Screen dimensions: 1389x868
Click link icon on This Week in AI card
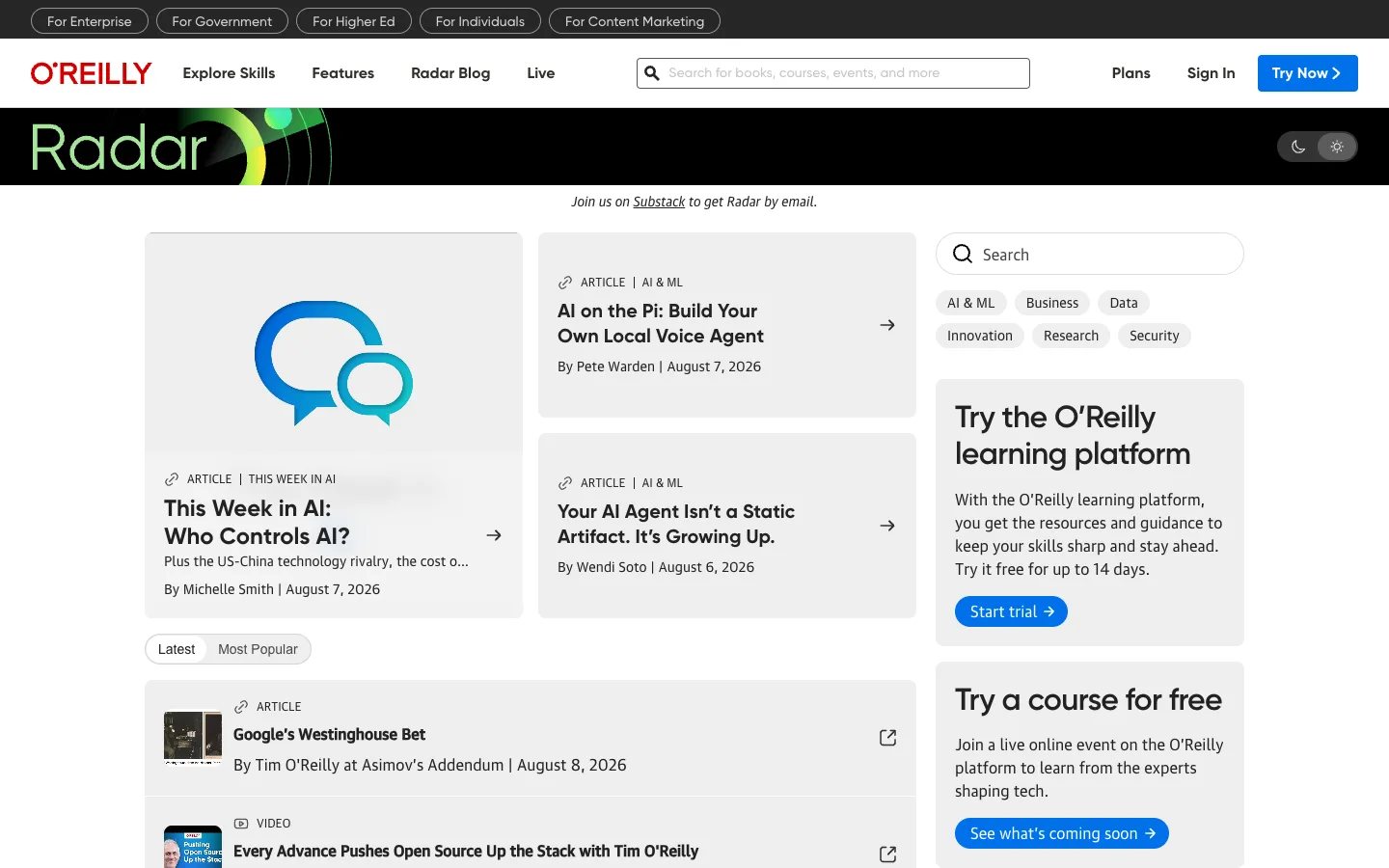click(172, 479)
